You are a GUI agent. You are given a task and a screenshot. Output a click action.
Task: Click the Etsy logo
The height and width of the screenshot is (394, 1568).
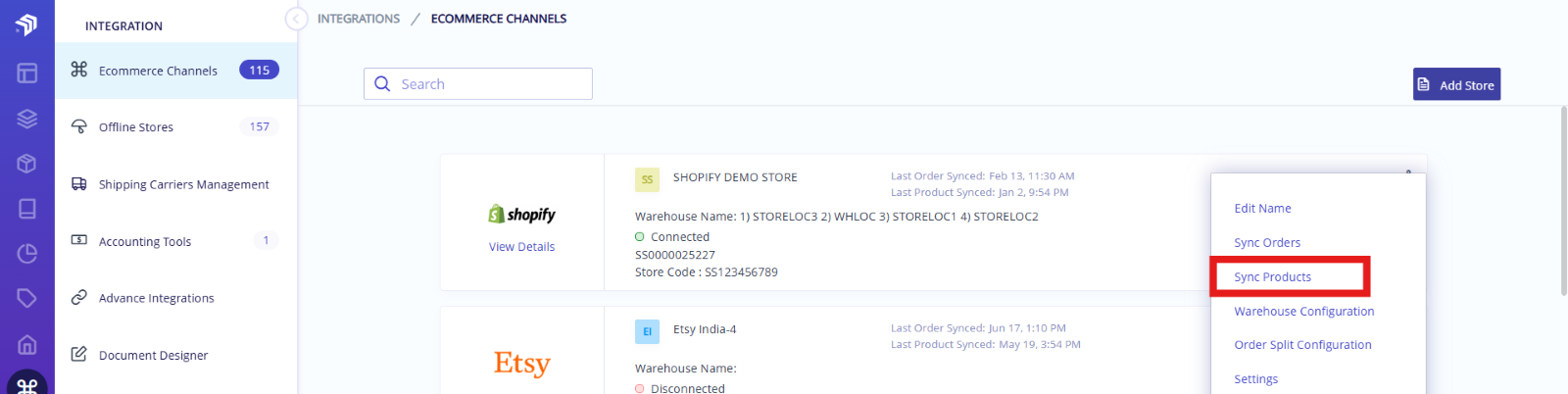coord(522,363)
